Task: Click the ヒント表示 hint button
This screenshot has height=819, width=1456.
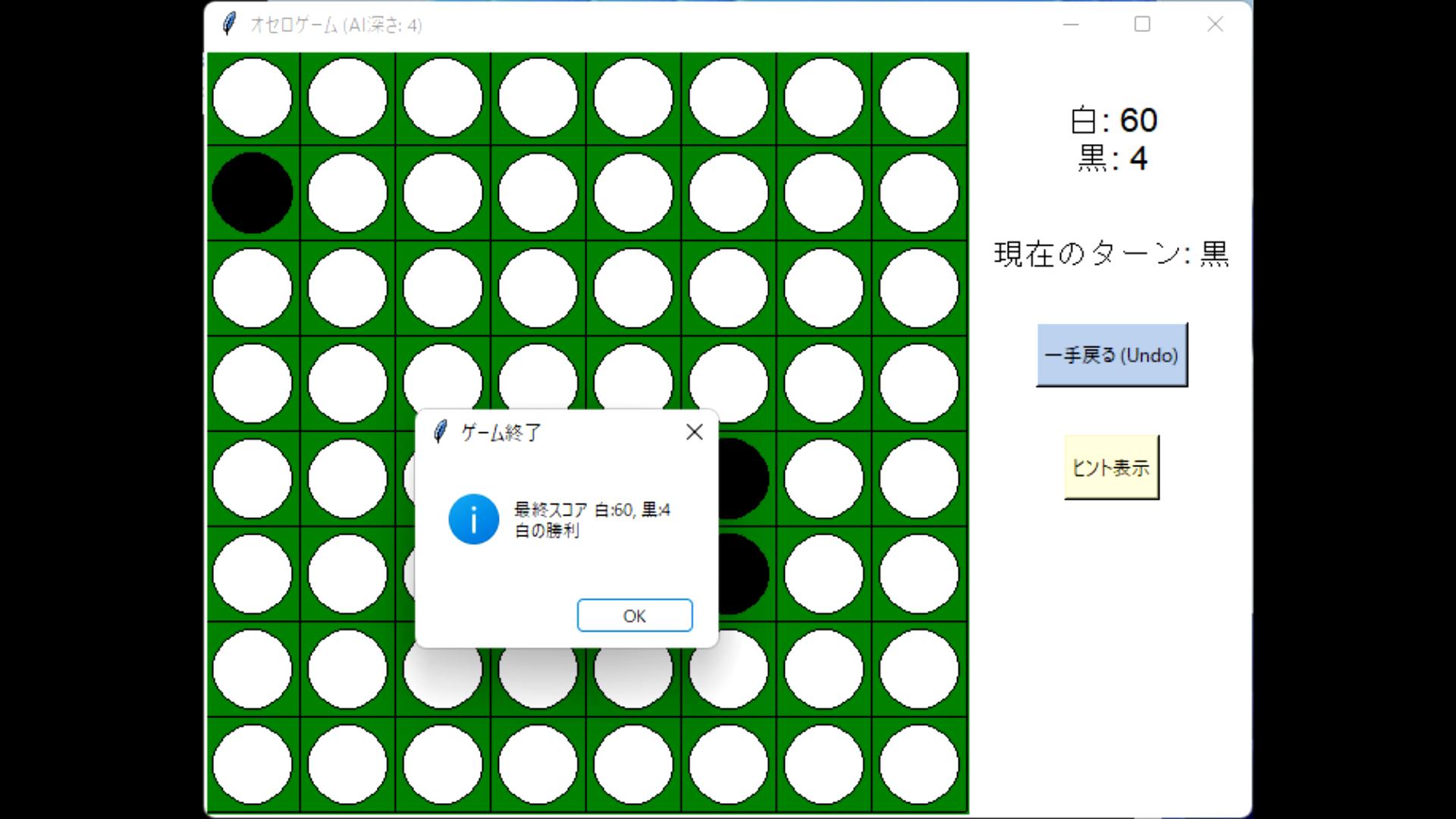Action: [x=1111, y=467]
